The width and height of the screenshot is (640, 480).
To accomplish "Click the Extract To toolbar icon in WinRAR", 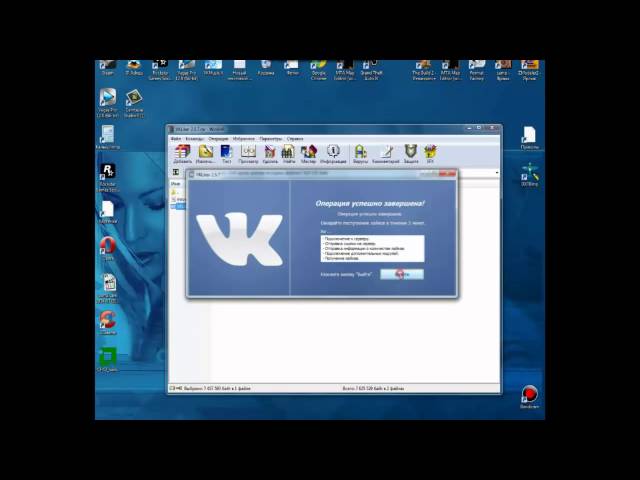I will coord(205,154).
